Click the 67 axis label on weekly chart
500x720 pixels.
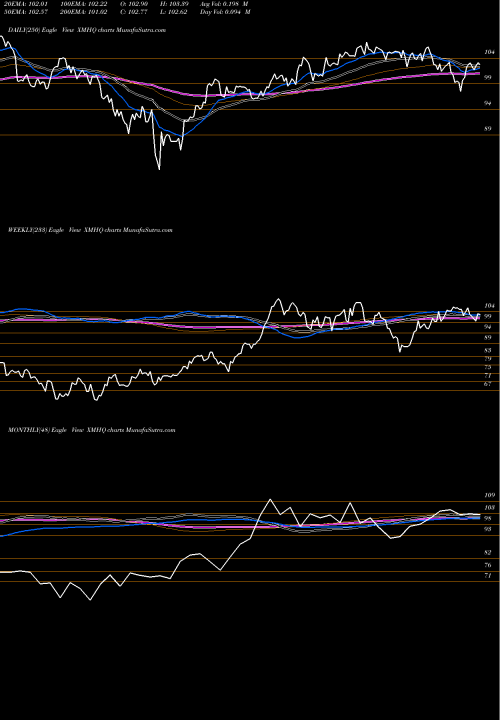488,384
